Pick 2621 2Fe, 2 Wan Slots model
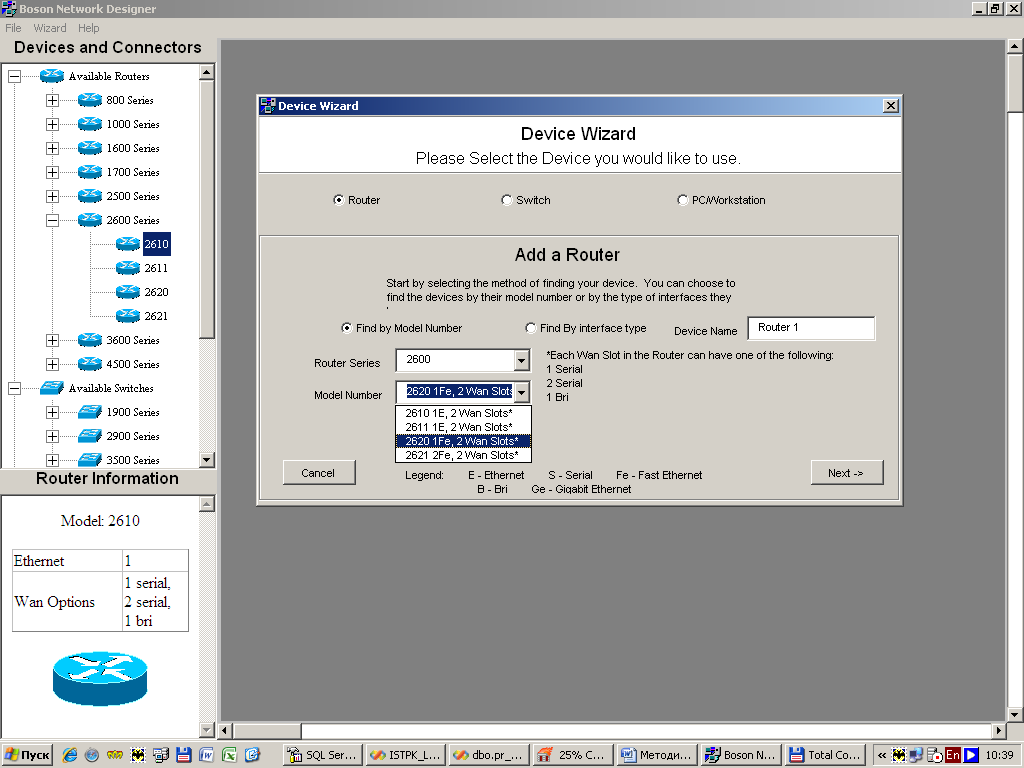Image resolution: width=1024 pixels, height=768 pixels. [x=463, y=455]
